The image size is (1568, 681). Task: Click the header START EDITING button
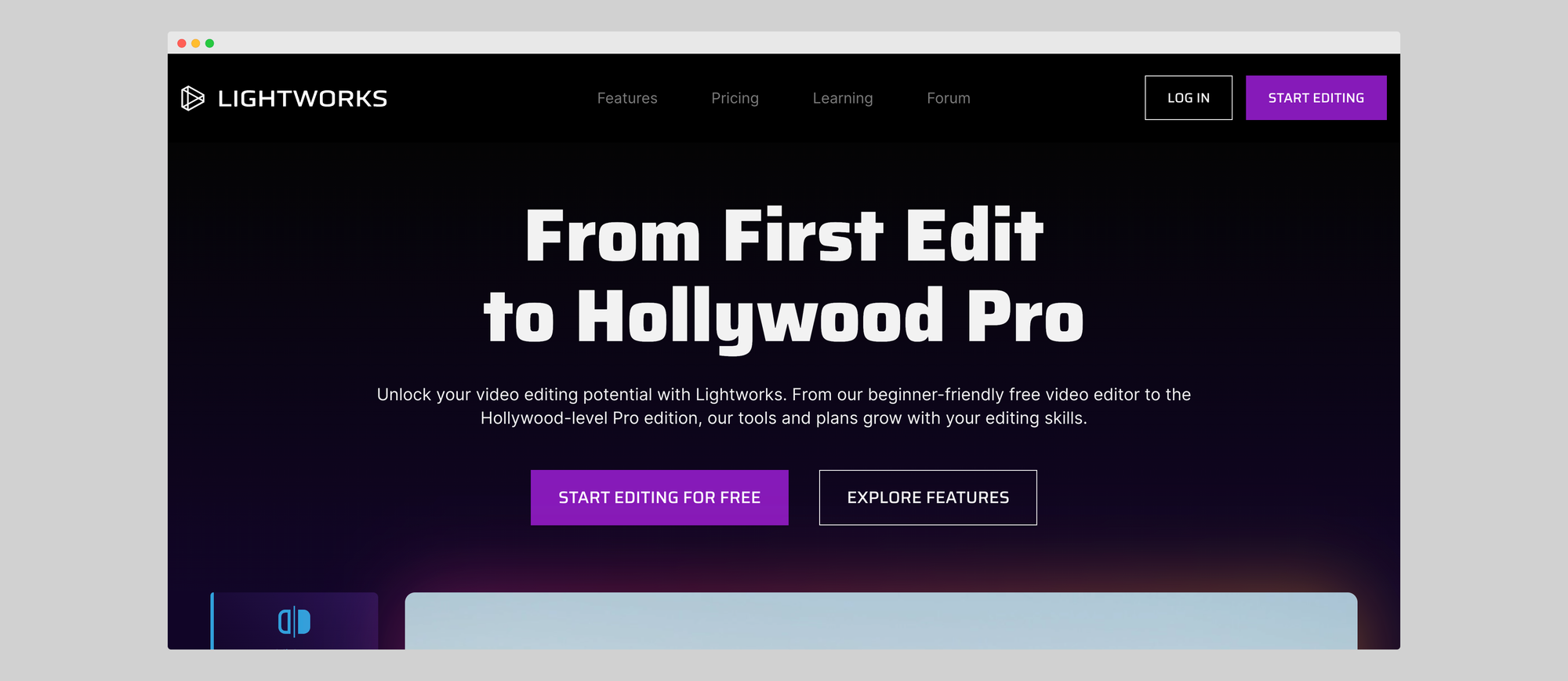[x=1316, y=98]
